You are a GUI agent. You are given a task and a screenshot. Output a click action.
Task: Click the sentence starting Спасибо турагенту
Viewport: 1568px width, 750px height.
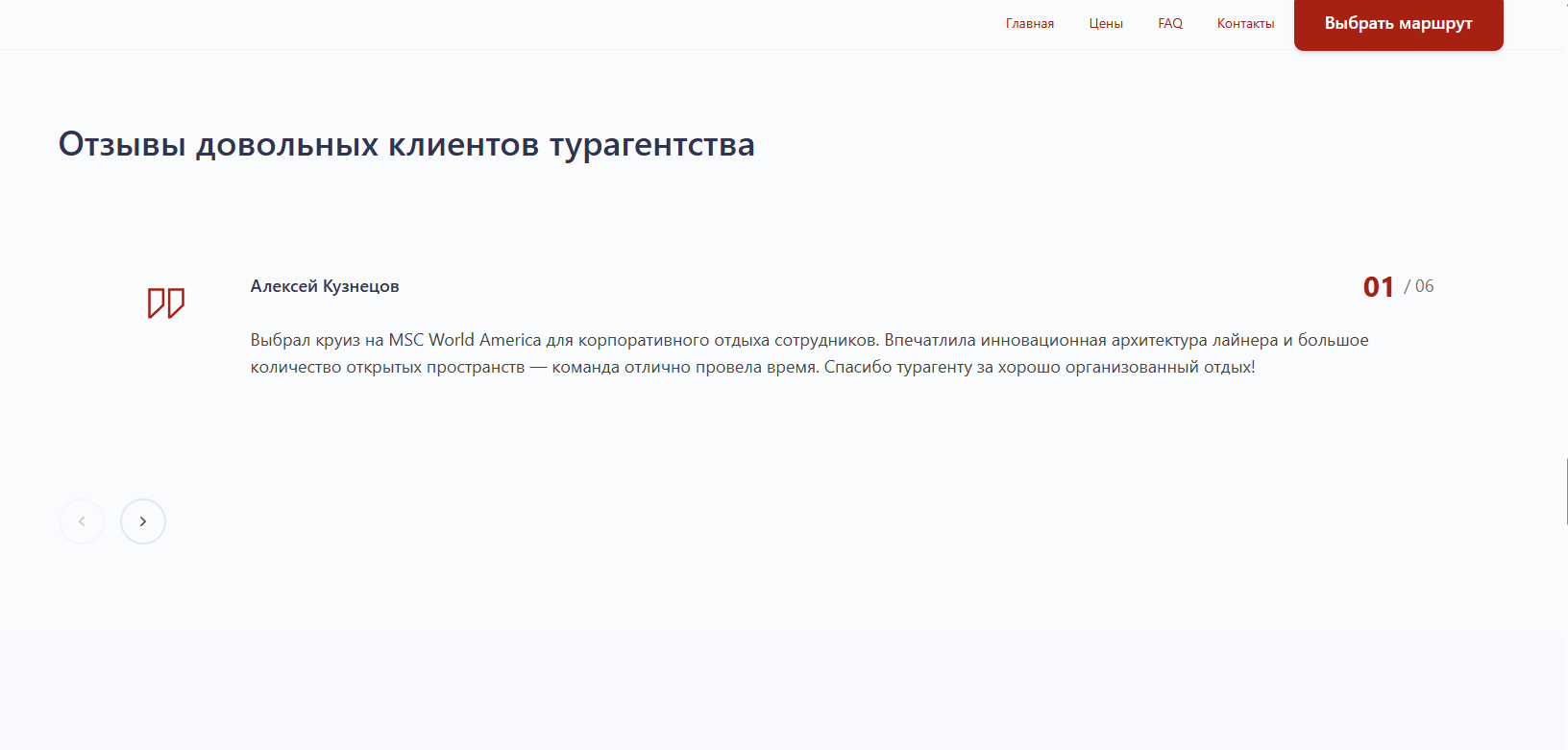click(1039, 367)
